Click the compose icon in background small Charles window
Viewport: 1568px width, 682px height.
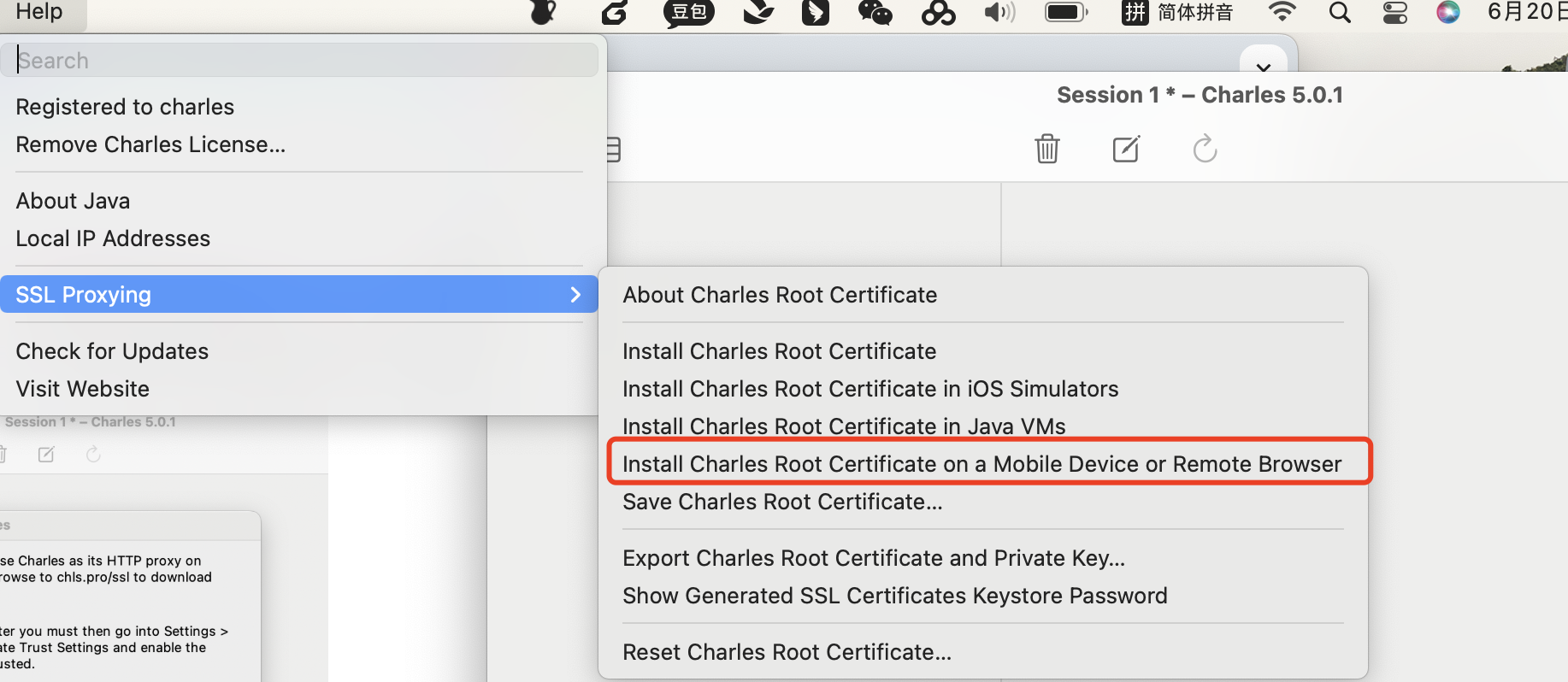click(x=46, y=455)
